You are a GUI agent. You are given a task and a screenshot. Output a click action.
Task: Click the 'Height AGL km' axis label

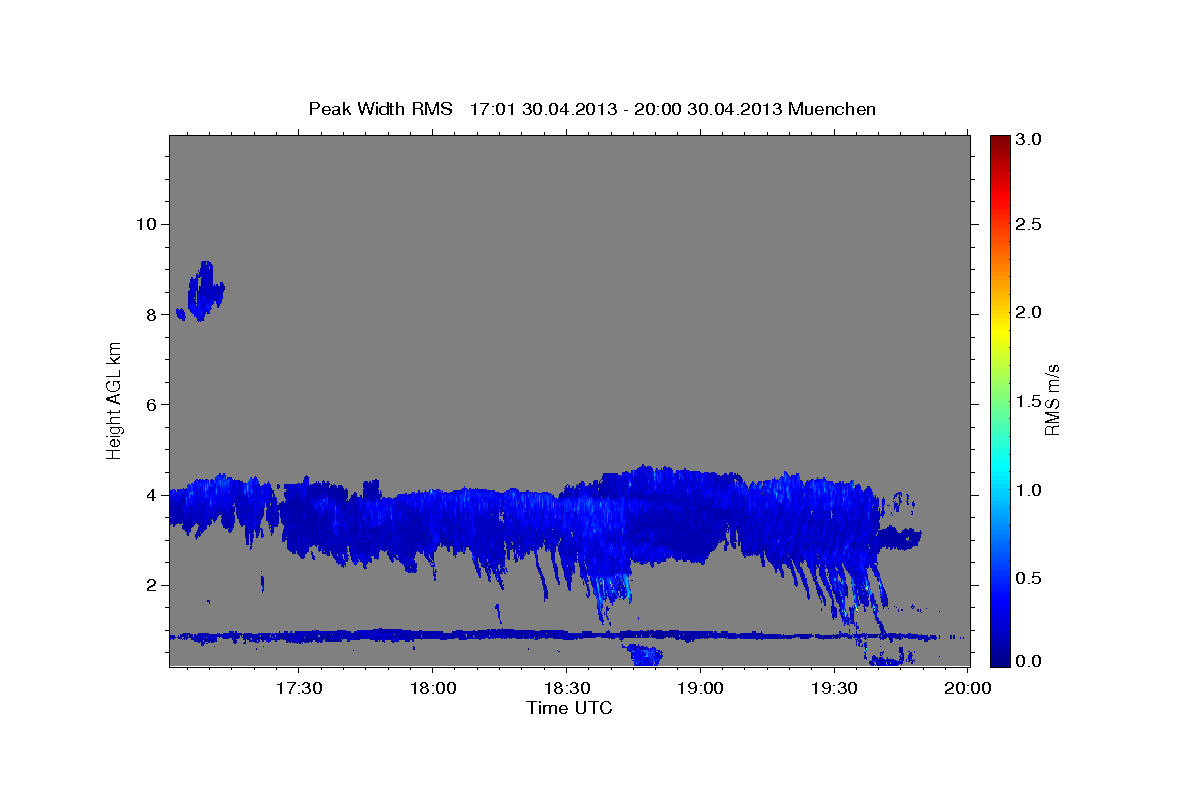pyautogui.click(x=114, y=399)
